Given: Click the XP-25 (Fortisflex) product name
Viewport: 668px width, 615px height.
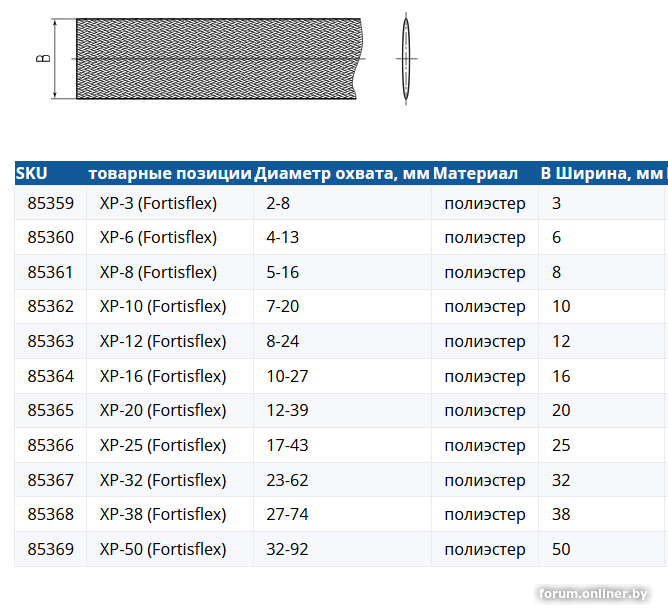Looking at the screenshot, I should click(163, 445).
